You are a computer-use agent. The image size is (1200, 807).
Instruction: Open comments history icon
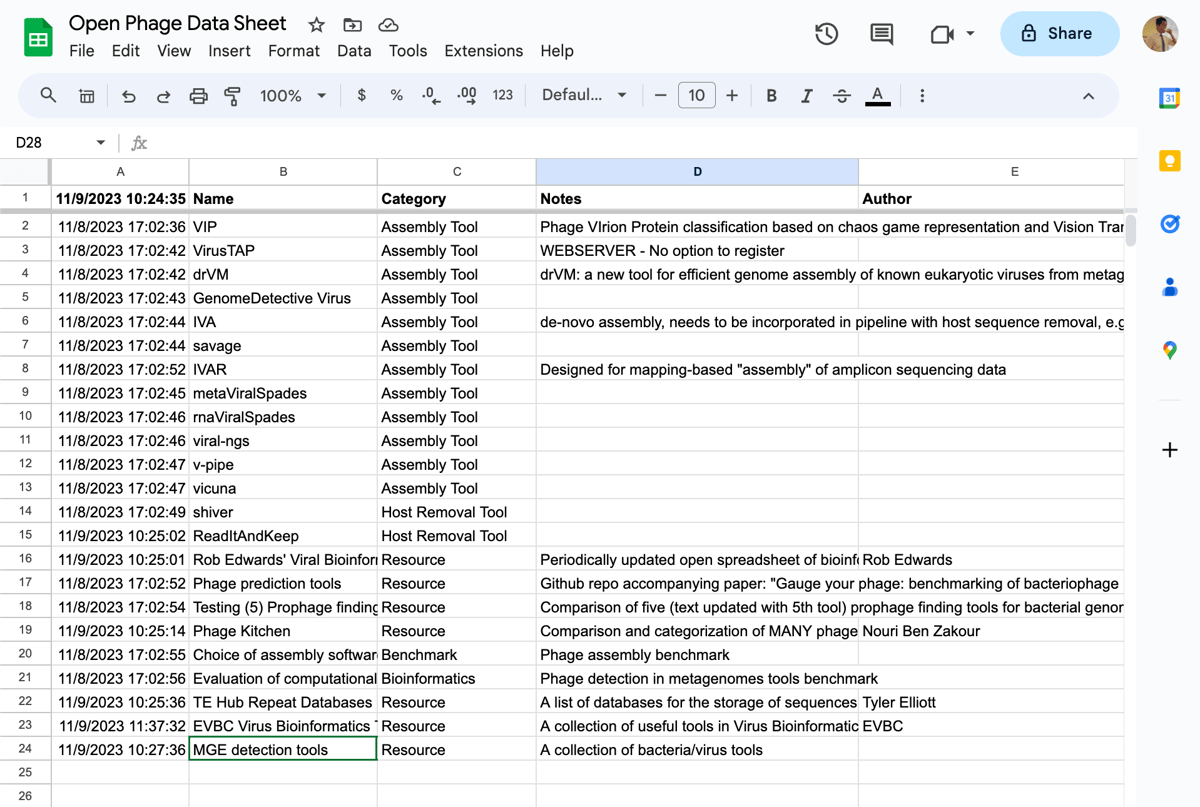click(882, 34)
